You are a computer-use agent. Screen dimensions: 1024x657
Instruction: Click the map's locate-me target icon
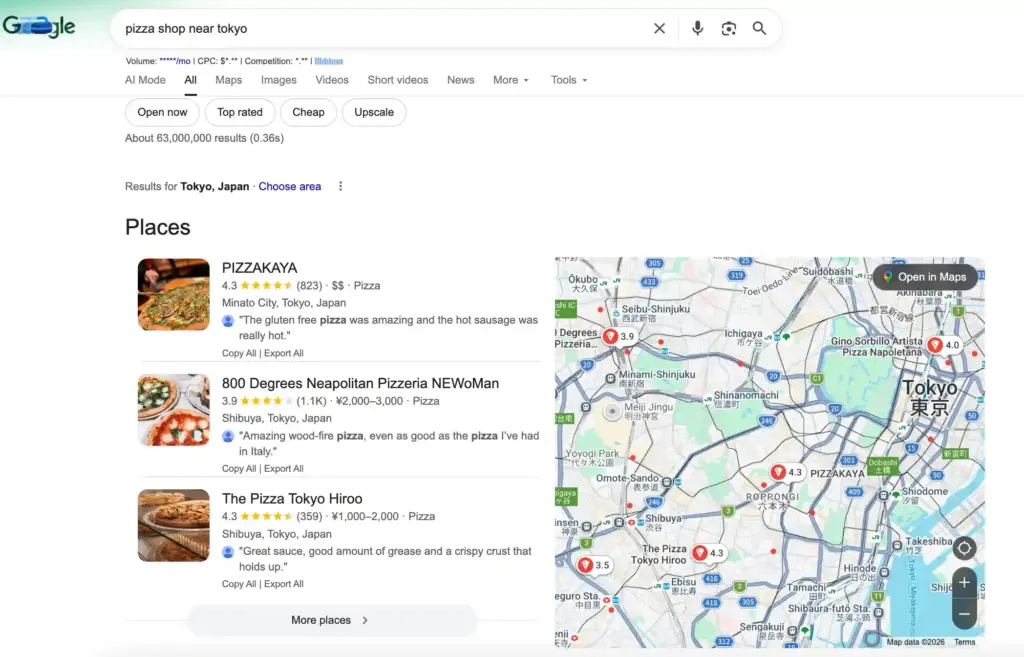coord(964,548)
